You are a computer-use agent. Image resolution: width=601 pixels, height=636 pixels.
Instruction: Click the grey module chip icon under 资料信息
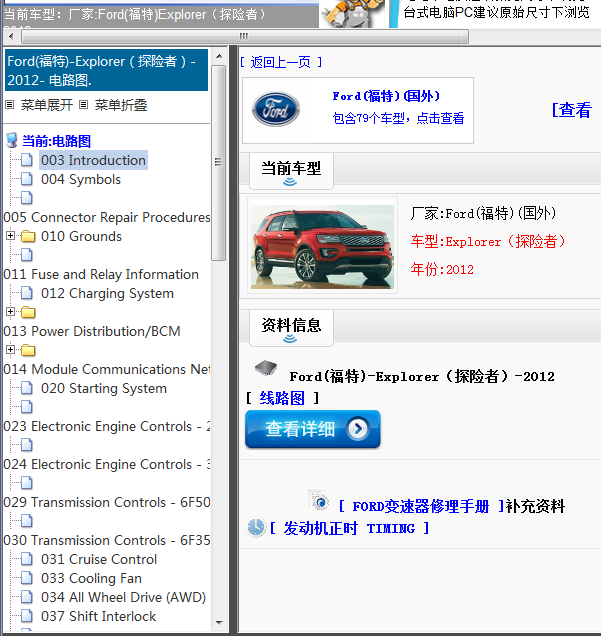pyautogui.click(x=266, y=368)
